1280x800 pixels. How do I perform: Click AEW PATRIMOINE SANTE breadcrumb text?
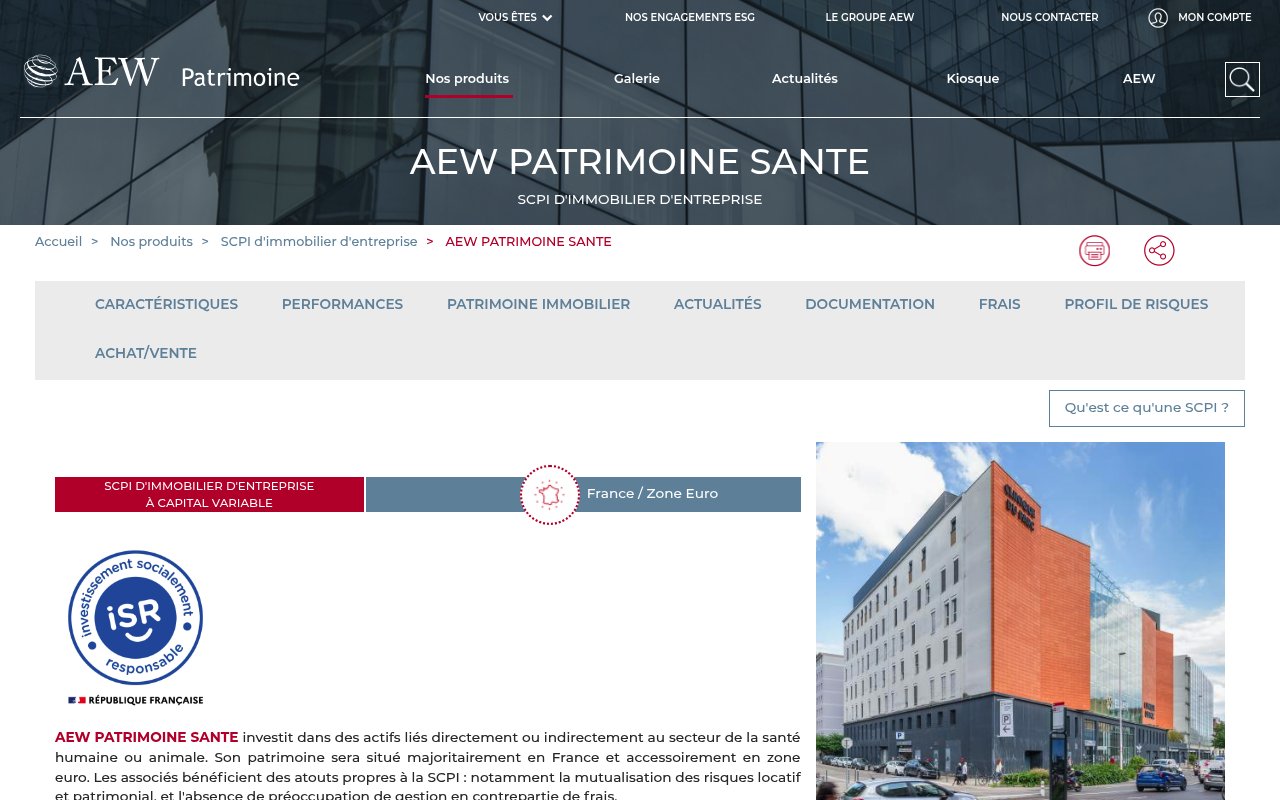pos(528,241)
